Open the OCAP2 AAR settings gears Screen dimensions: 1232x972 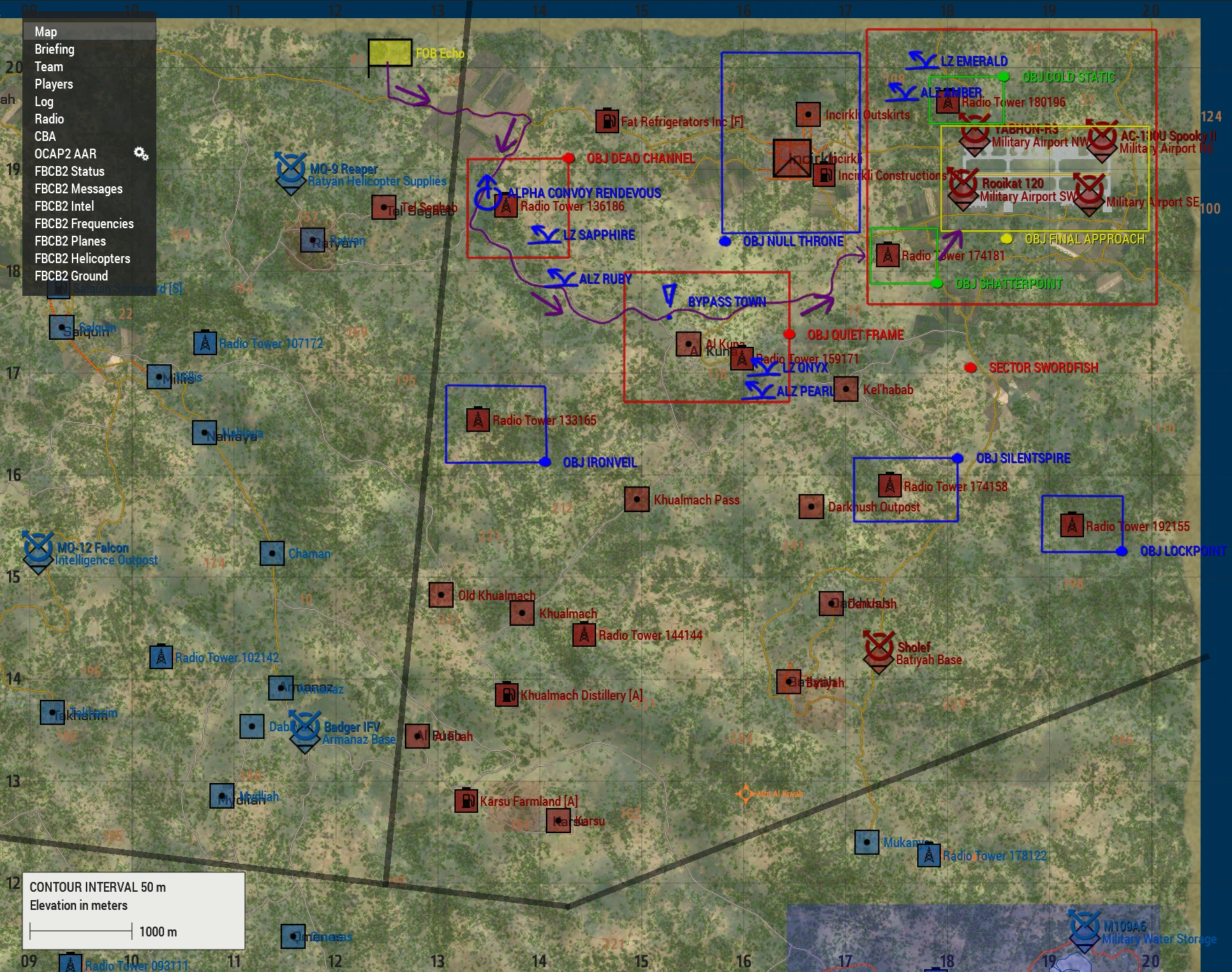point(141,154)
